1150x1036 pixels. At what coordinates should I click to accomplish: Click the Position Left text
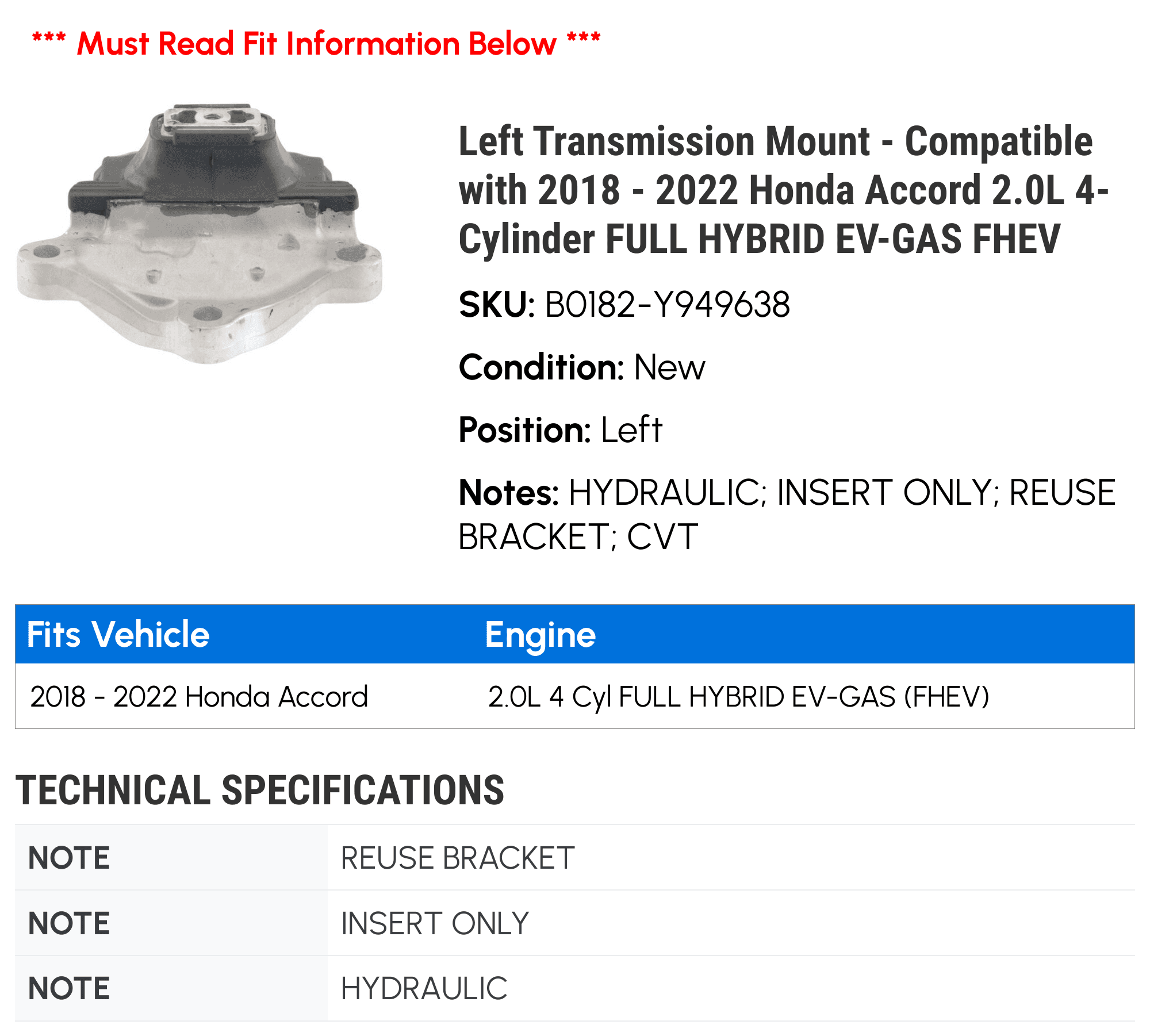click(561, 429)
